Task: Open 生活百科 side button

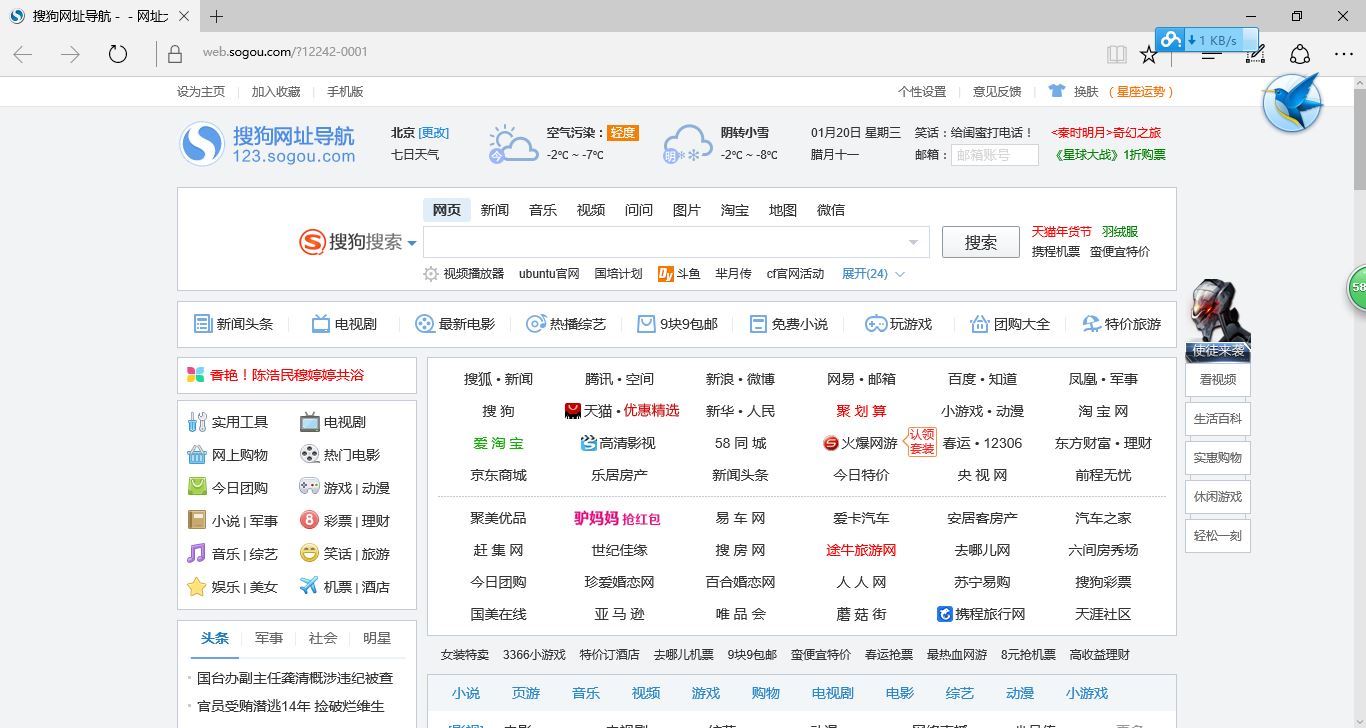Action: [1218, 418]
